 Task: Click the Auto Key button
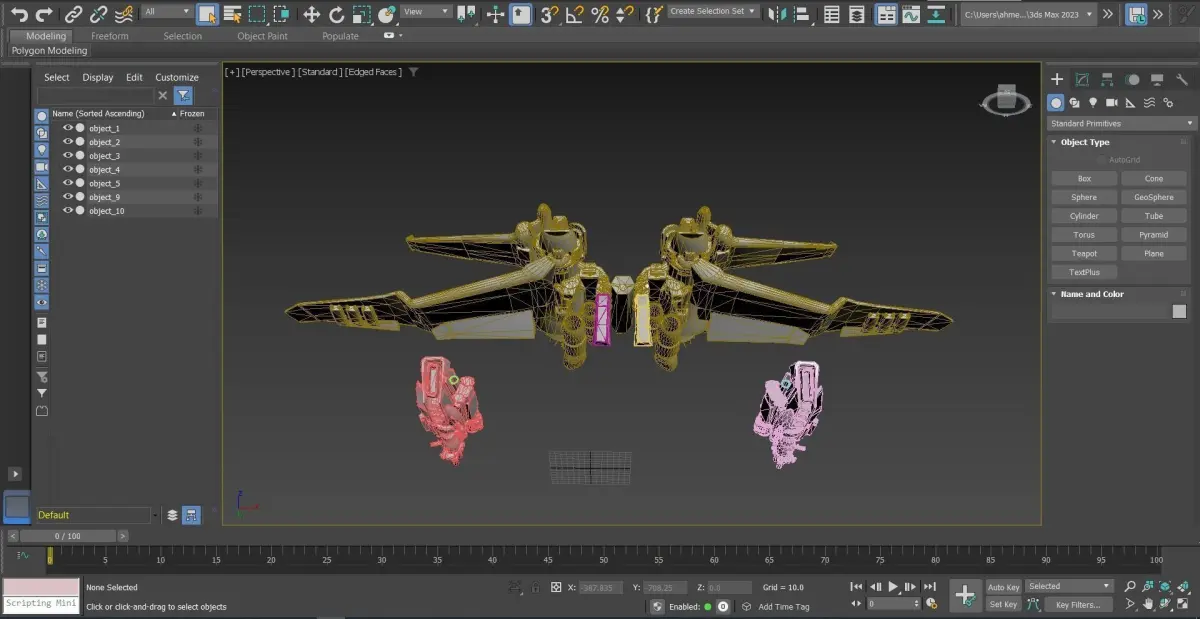point(1004,587)
